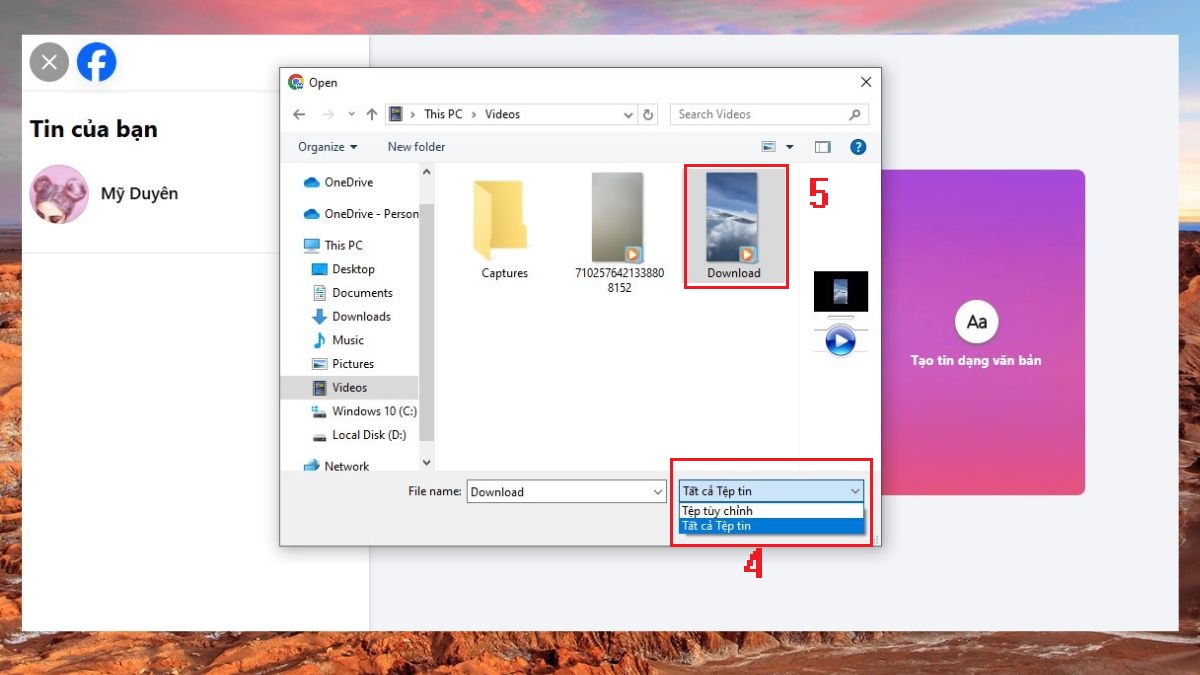Choose Tất cả Tệp tin option in list

click(771, 526)
